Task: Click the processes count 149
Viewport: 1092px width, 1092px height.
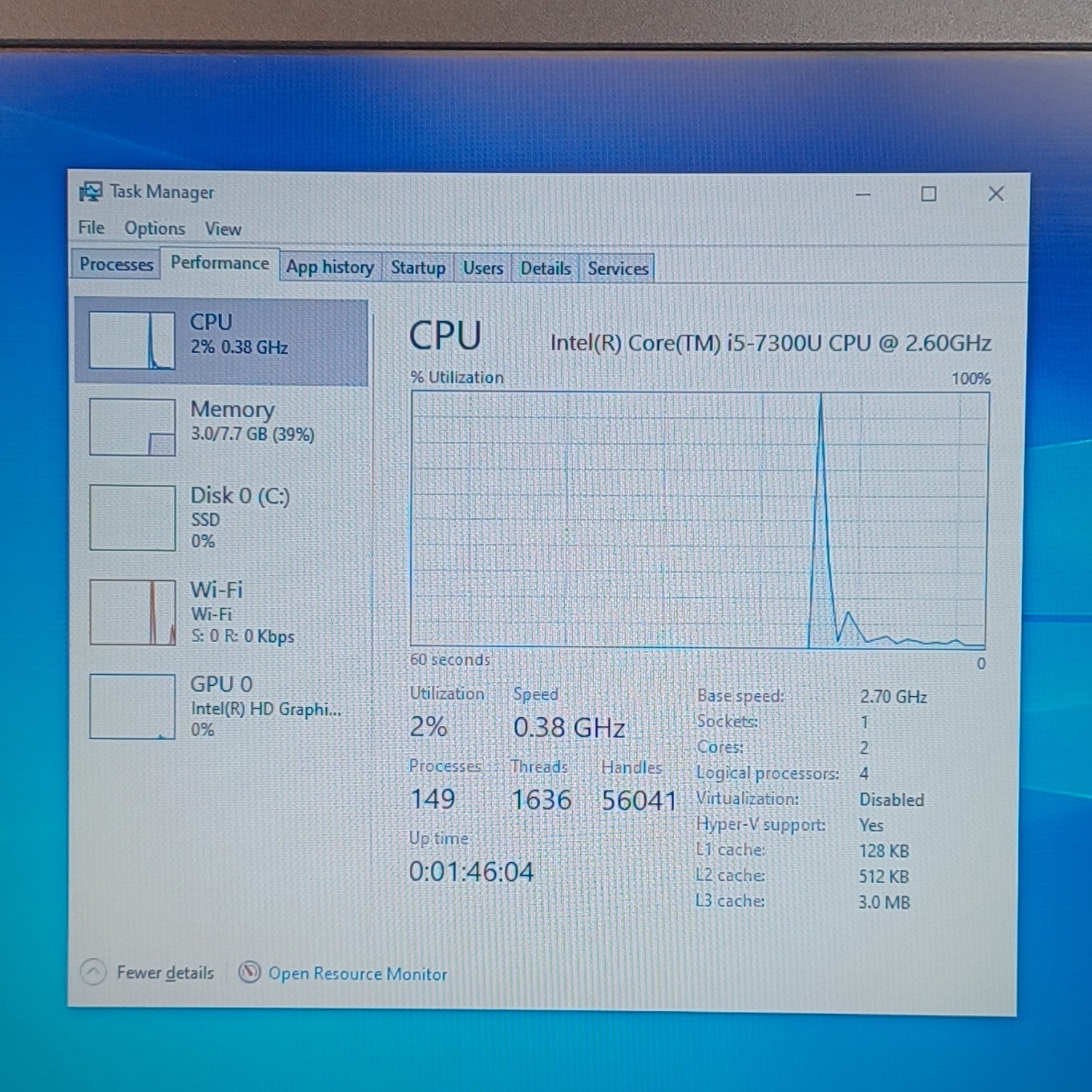Action: [x=432, y=799]
